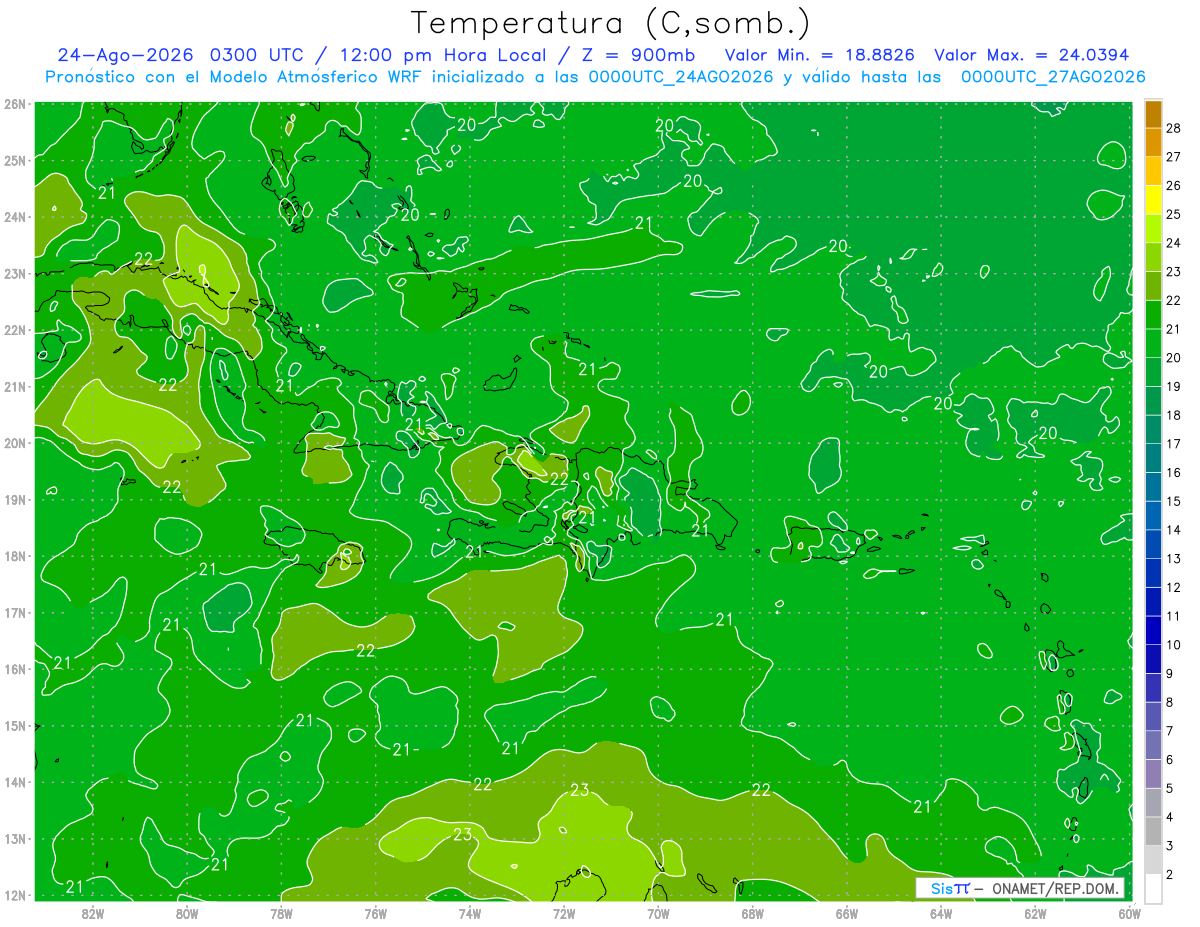The image size is (1200, 927).
Task: Select the "0000UTC_24AGO2026" initialization time
Action: (680, 77)
